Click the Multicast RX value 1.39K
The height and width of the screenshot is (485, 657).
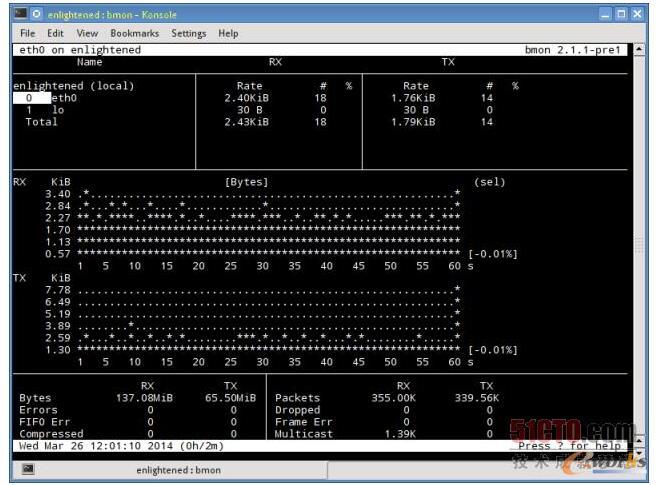tap(400, 434)
